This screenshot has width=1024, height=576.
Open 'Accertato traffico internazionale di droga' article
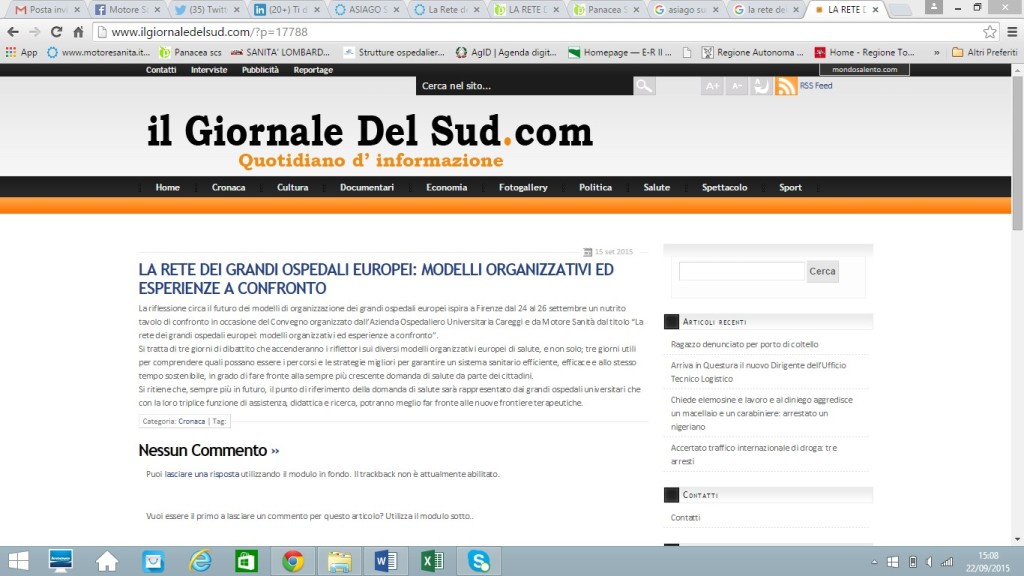754,455
